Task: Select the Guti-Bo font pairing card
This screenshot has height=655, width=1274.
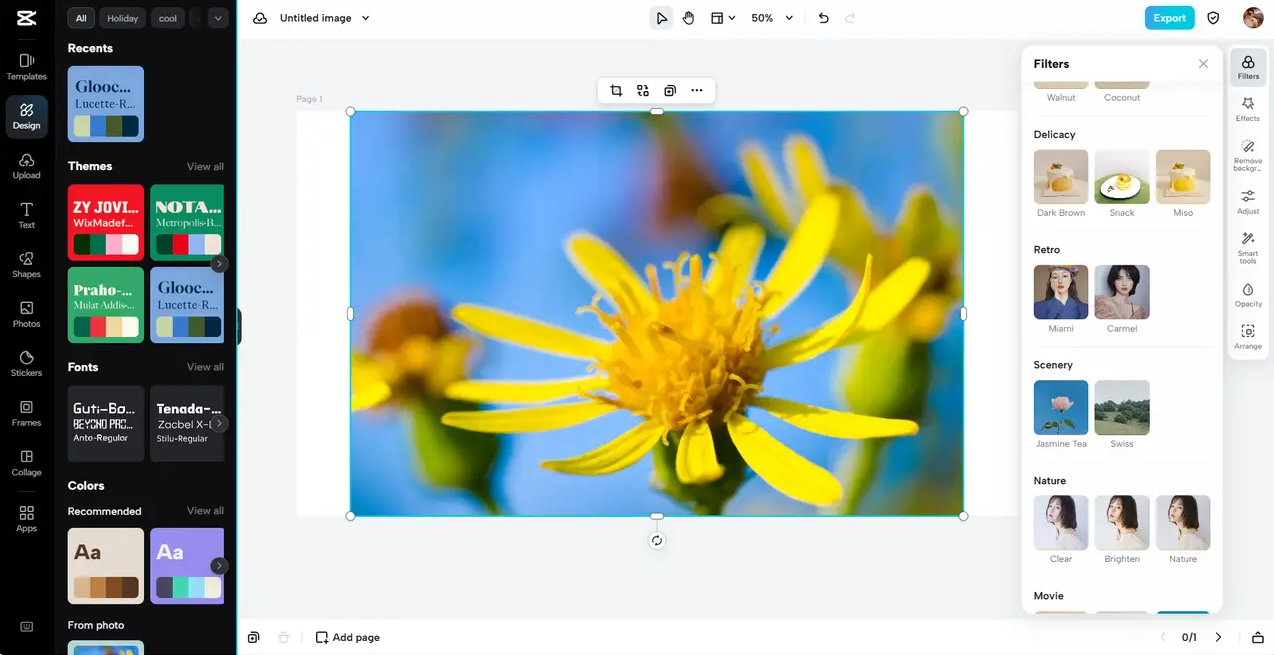Action: coord(106,424)
